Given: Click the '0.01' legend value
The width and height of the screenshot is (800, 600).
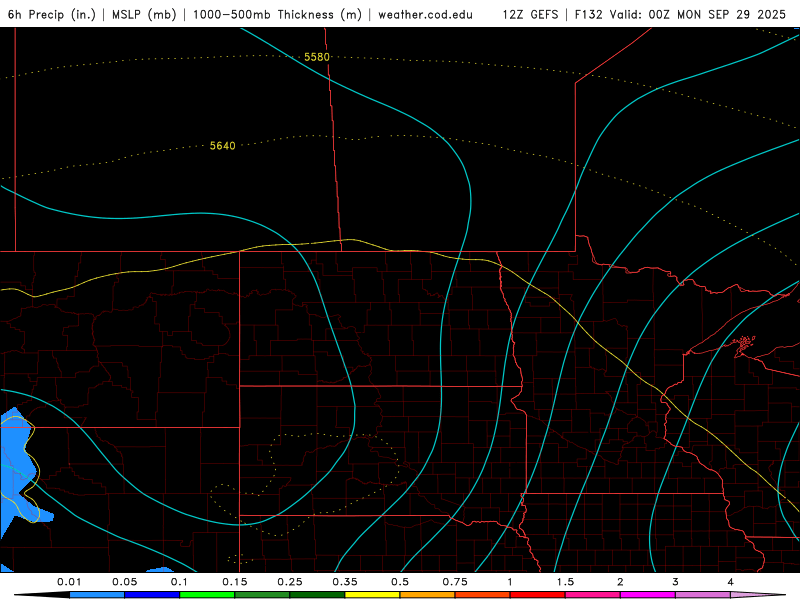Looking at the screenshot, I should point(69,582).
